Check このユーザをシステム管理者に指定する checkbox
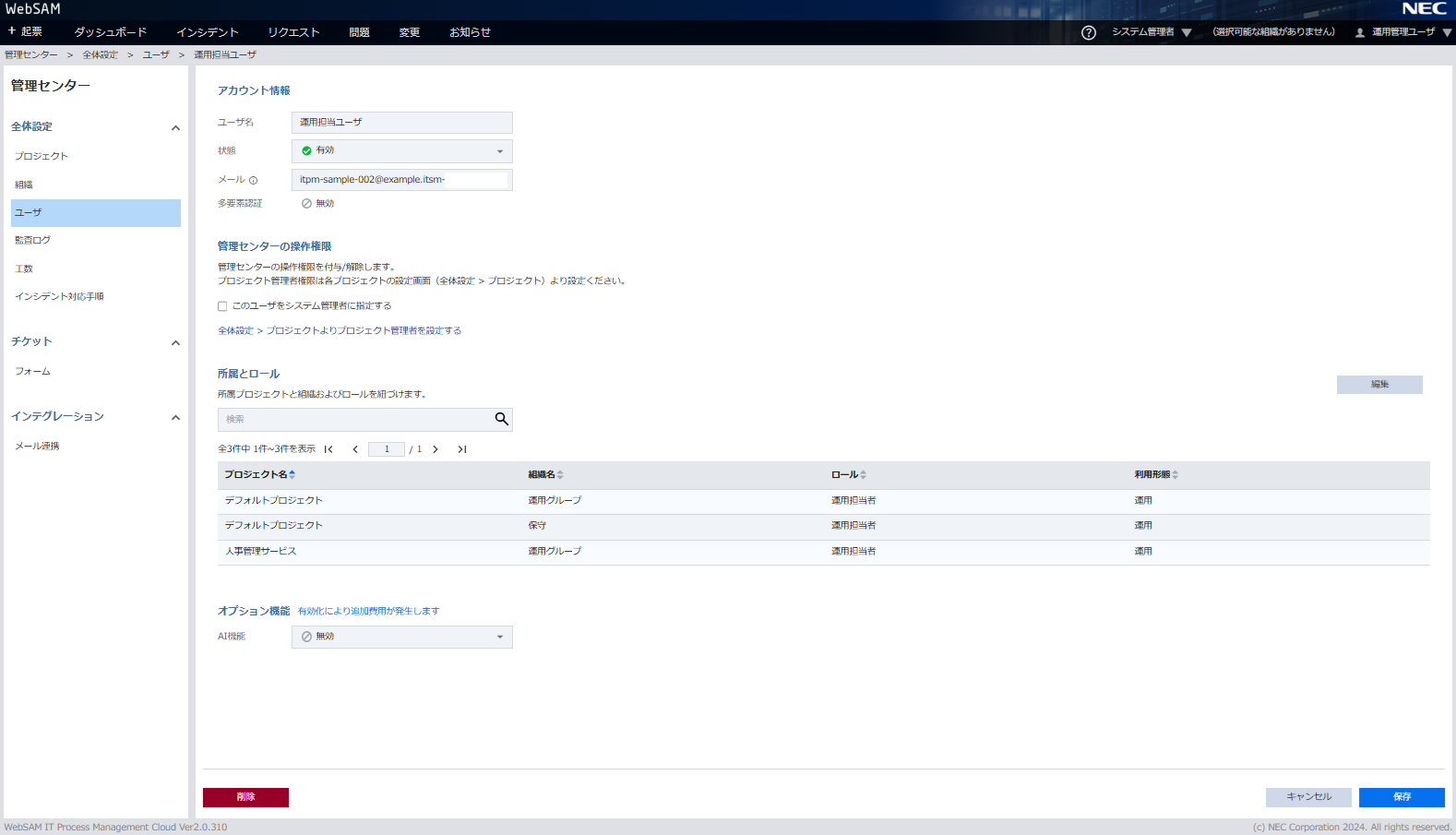 [222, 306]
